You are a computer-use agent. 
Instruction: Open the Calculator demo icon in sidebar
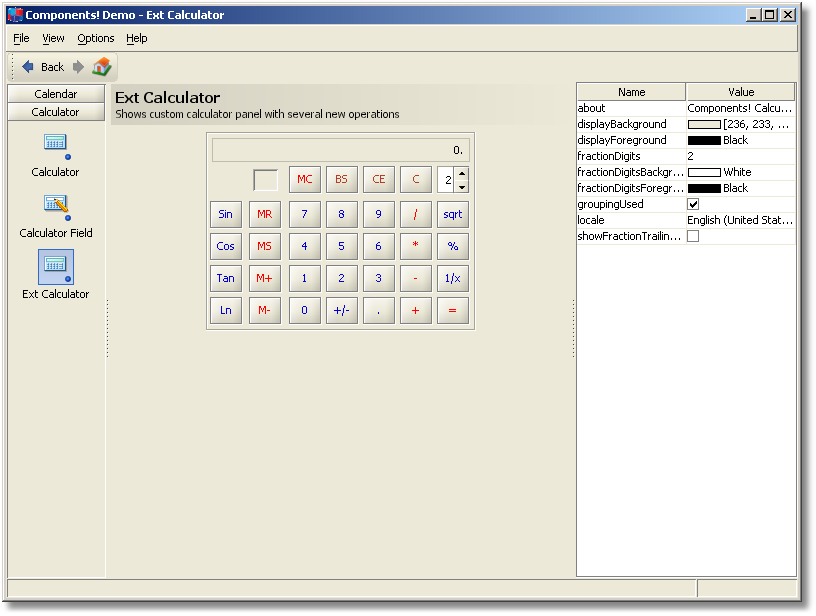55,144
